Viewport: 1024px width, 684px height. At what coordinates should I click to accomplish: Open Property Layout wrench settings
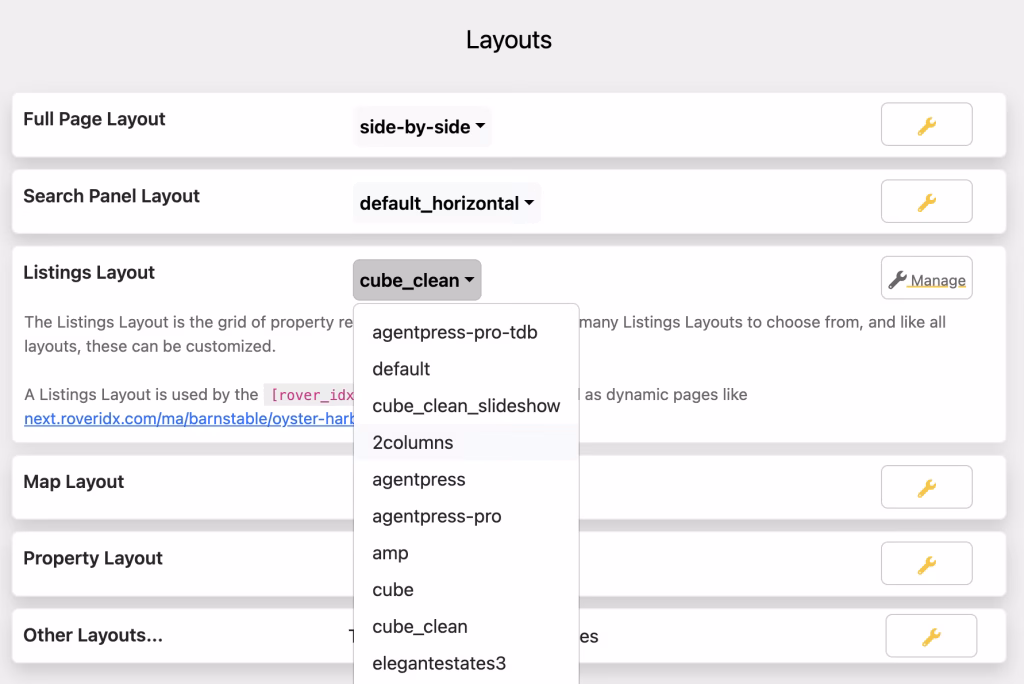[x=926, y=564]
